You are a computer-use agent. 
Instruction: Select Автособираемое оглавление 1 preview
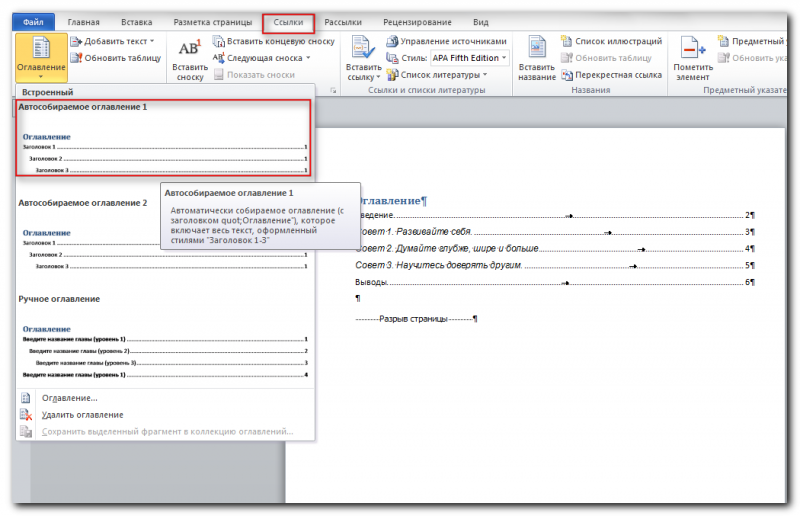163,138
